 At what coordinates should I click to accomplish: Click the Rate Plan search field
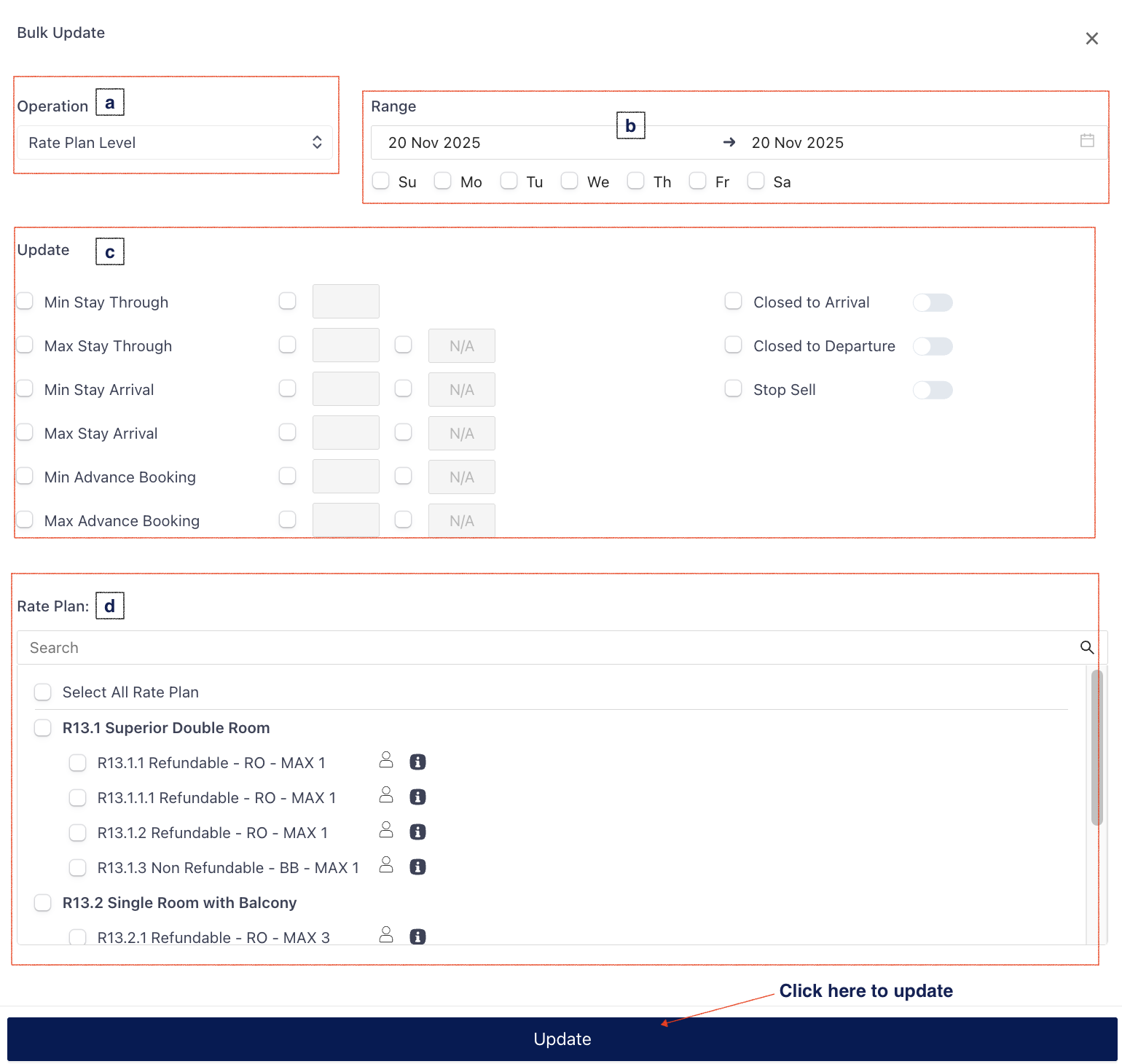(546, 648)
